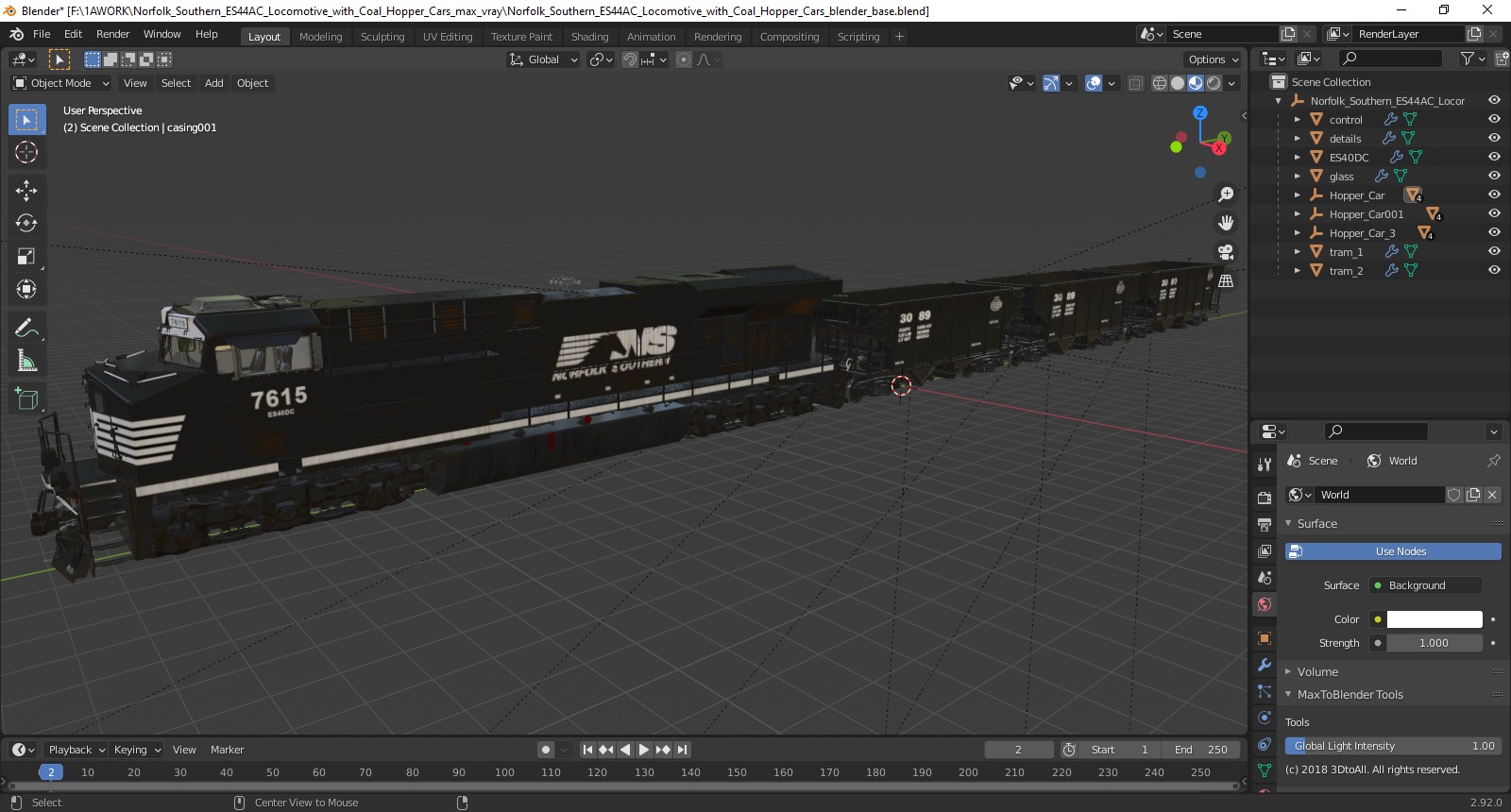Open the File menu
Image resolution: width=1511 pixels, height=812 pixels.
pos(42,34)
